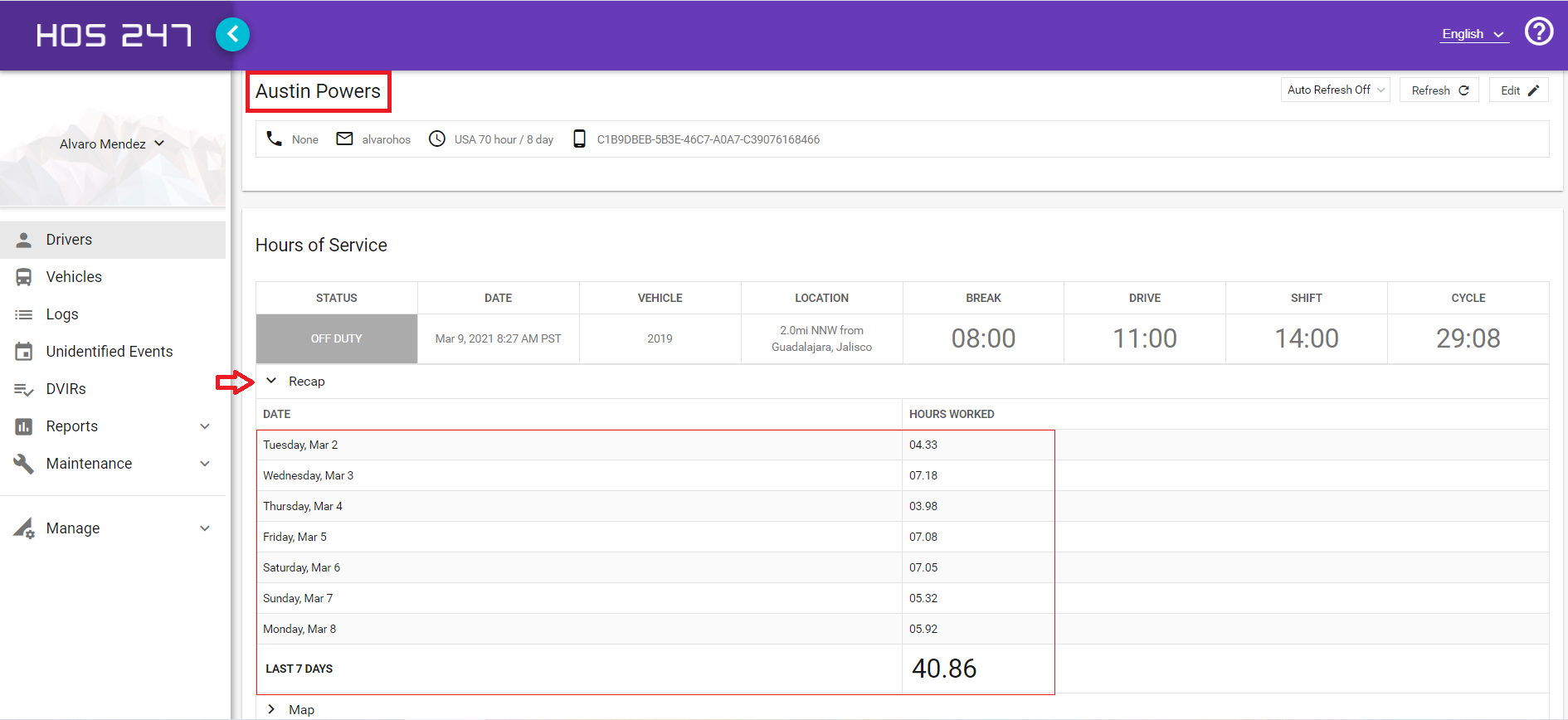Open the English language dropdown

[1473, 34]
